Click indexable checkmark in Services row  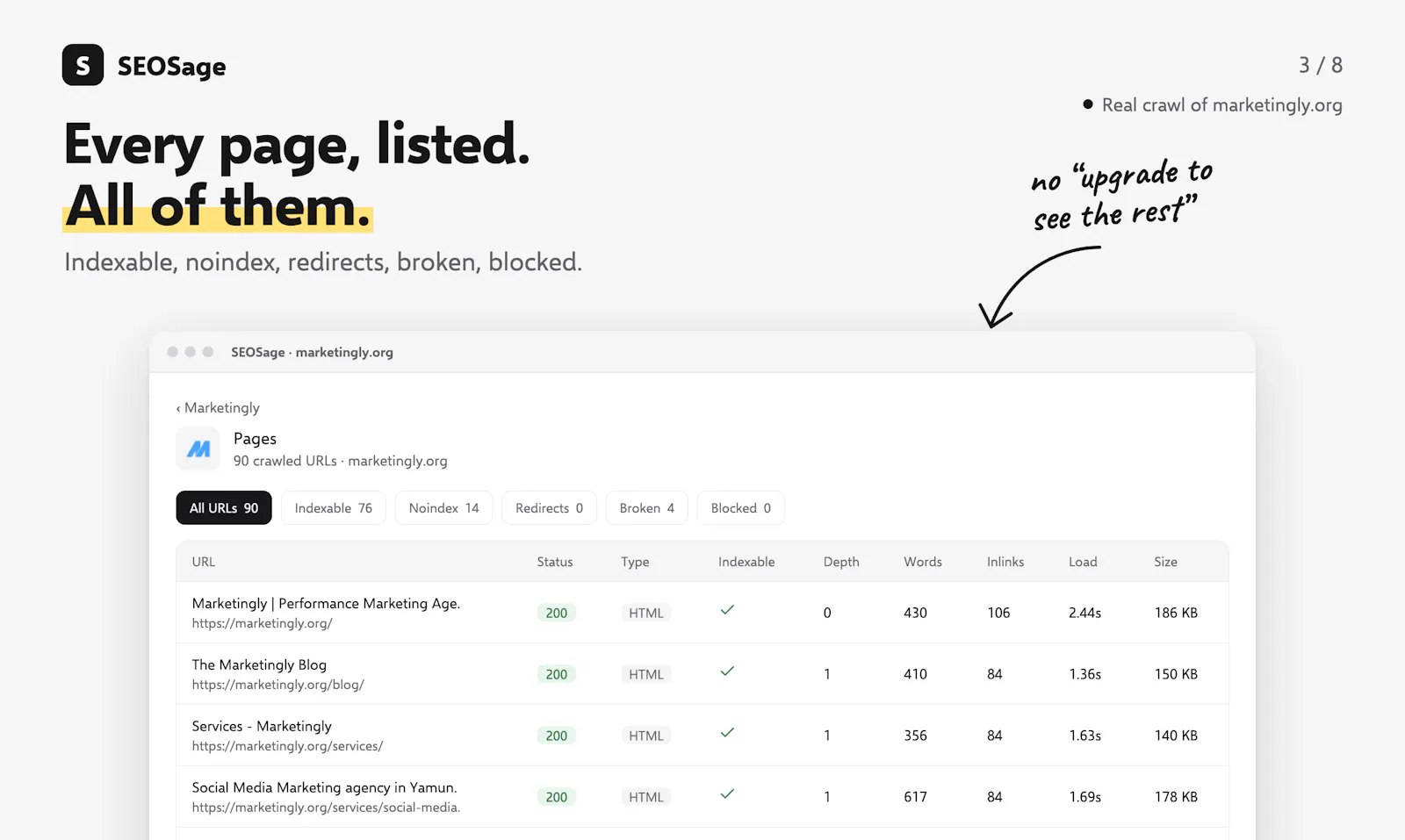click(727, 733)
